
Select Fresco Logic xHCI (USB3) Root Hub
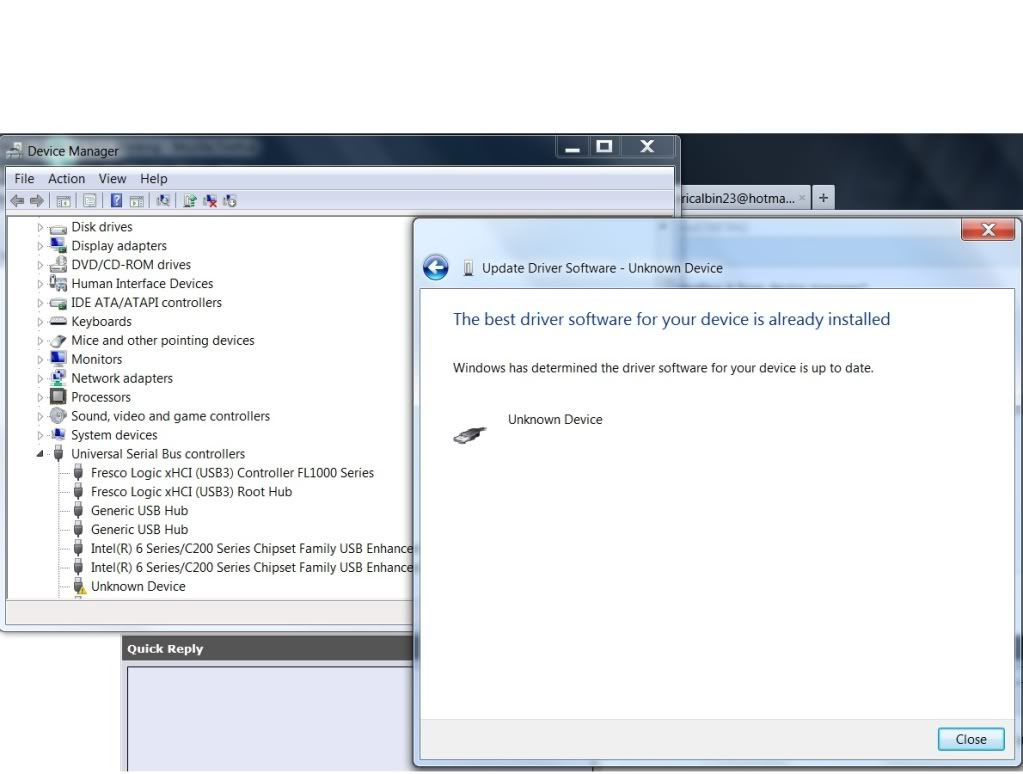tap(191, 491)
